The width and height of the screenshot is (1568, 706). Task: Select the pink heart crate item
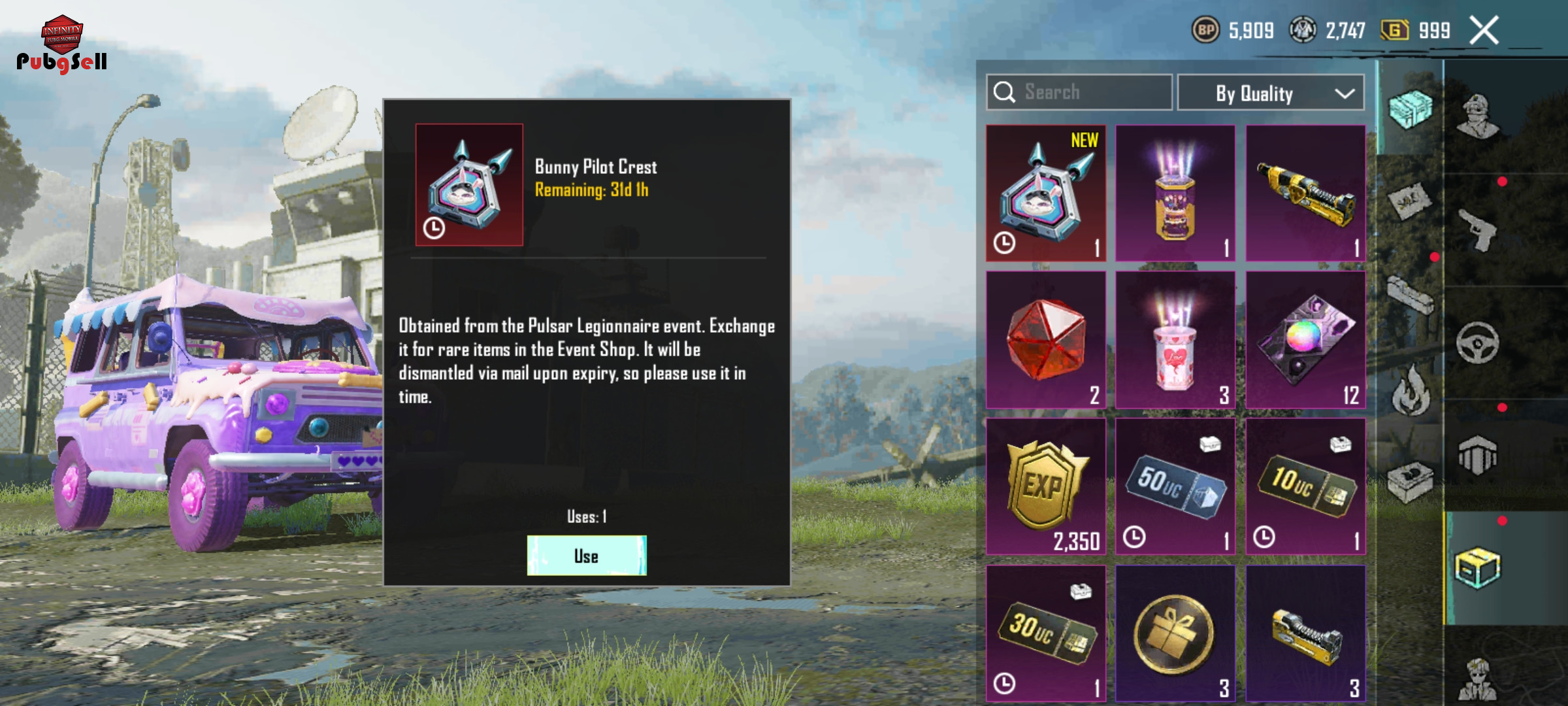click(1175, 340)
